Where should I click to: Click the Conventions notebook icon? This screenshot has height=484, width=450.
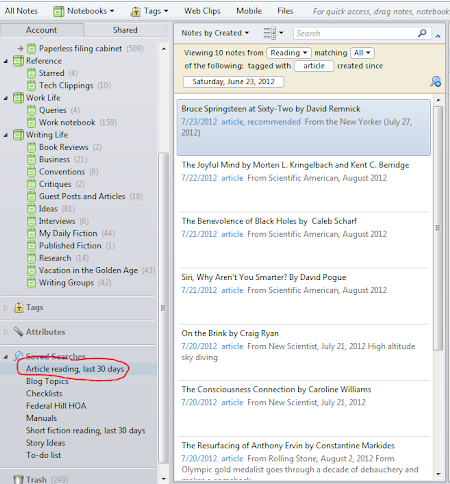point(31,172)
